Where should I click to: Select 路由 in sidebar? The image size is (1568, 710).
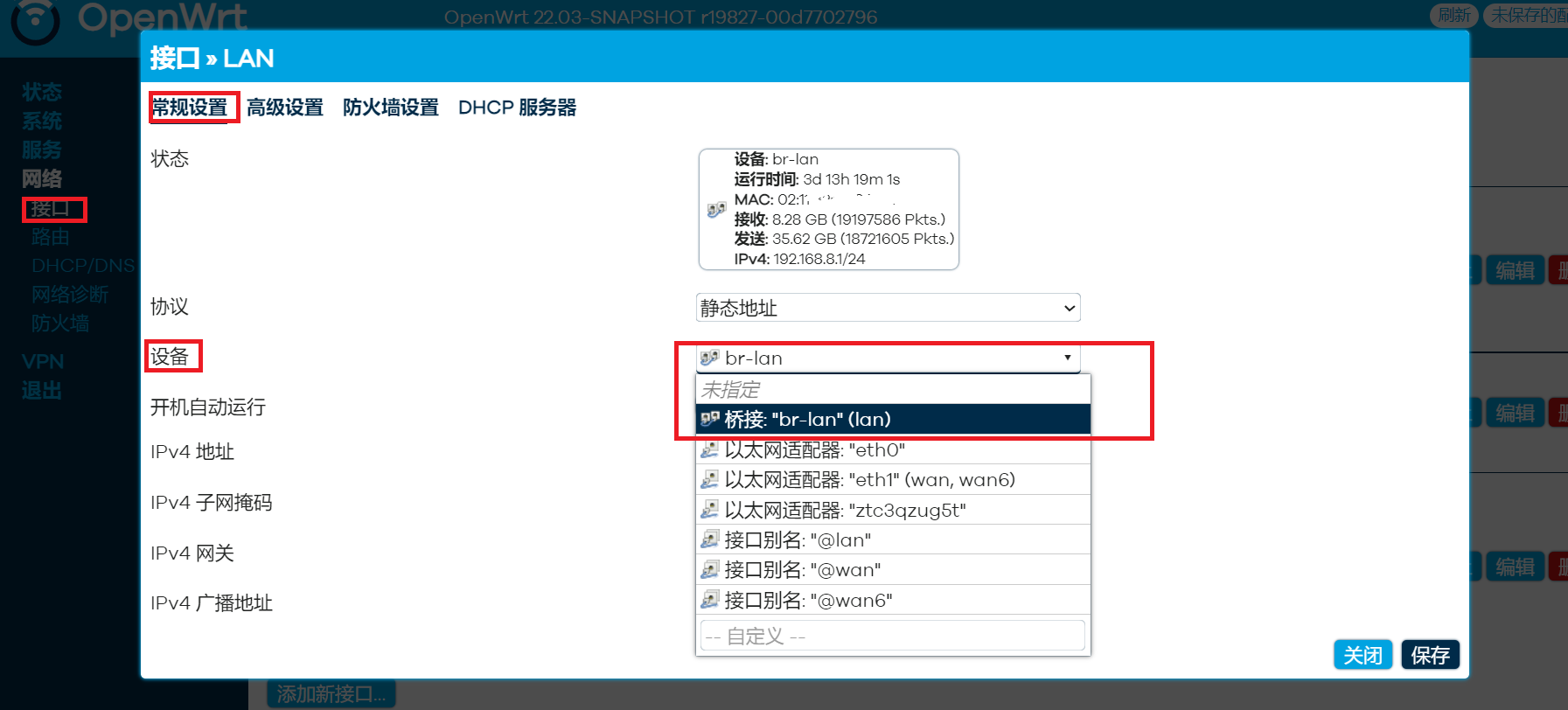point(50,237)
